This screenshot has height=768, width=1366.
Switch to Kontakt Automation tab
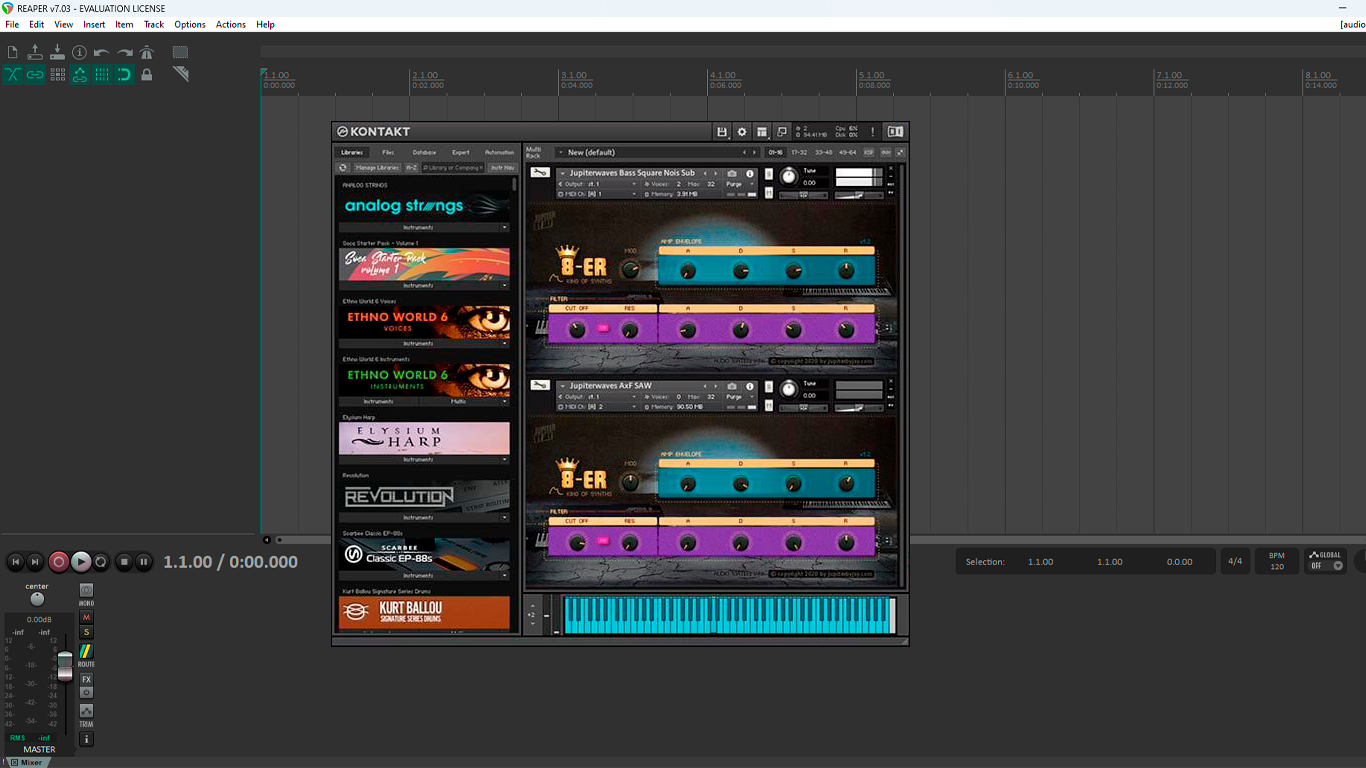pos(499,153)
